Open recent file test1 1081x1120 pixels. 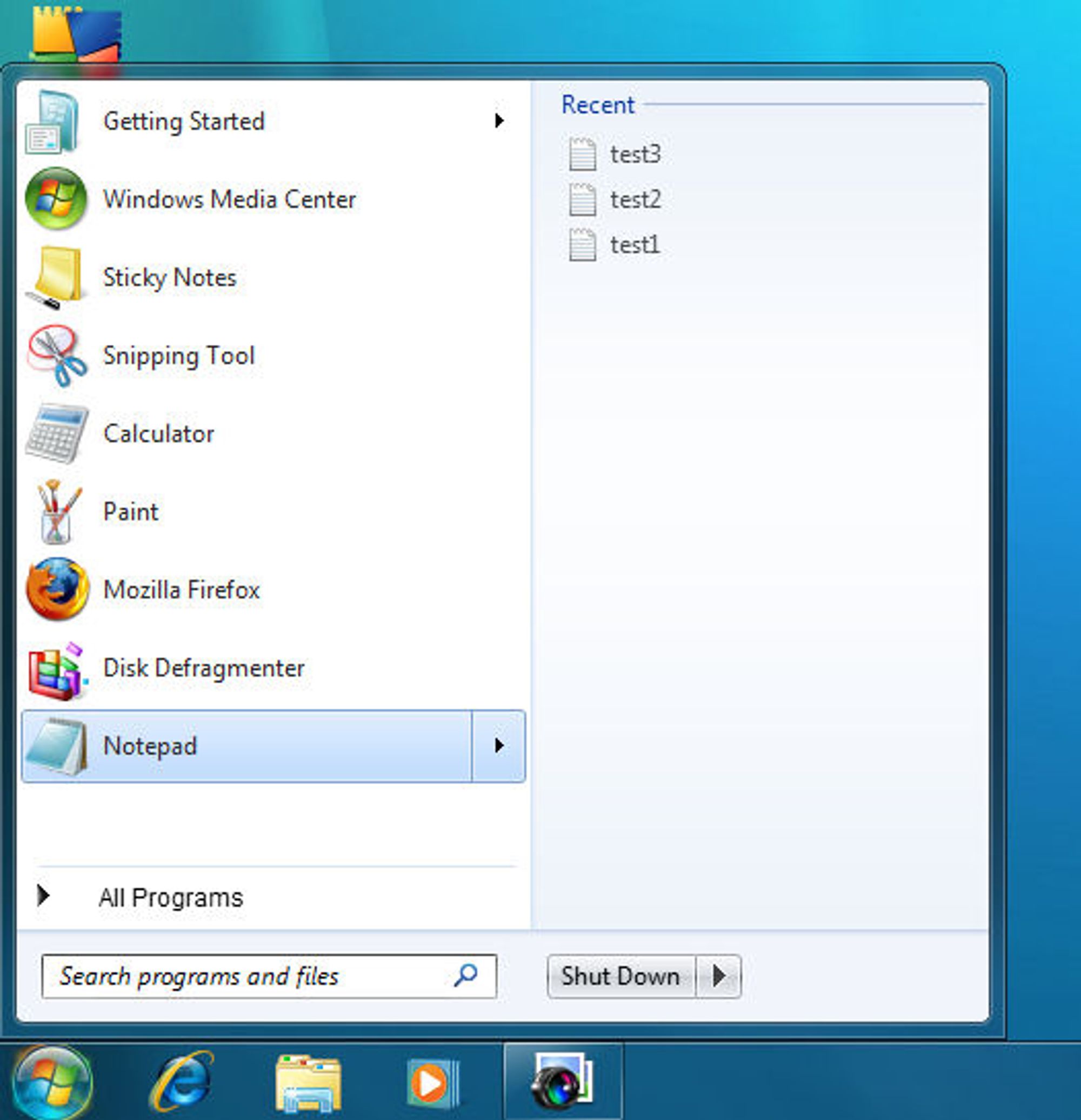click(635, 245)
